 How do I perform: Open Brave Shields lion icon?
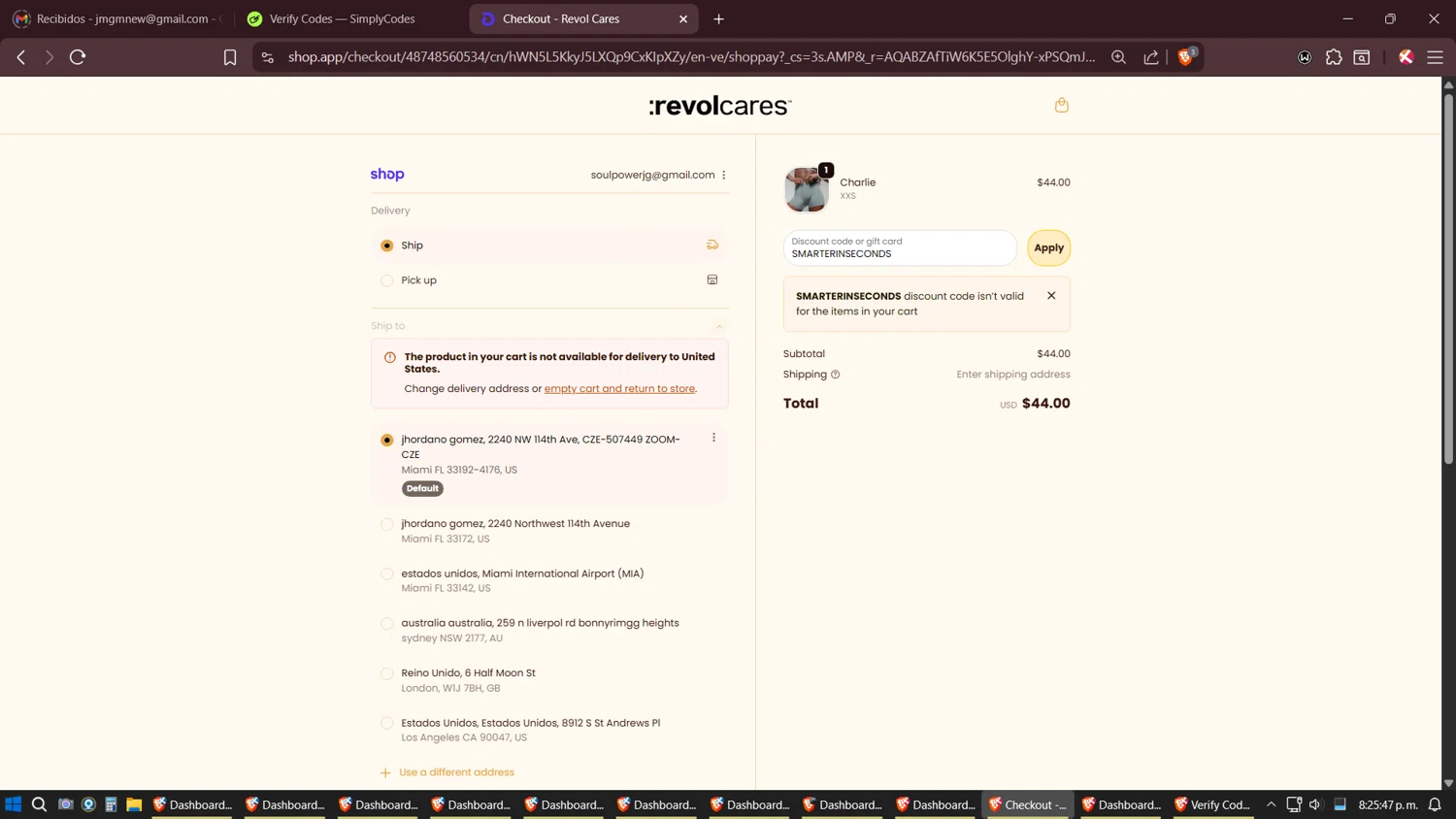point(1185,57)
